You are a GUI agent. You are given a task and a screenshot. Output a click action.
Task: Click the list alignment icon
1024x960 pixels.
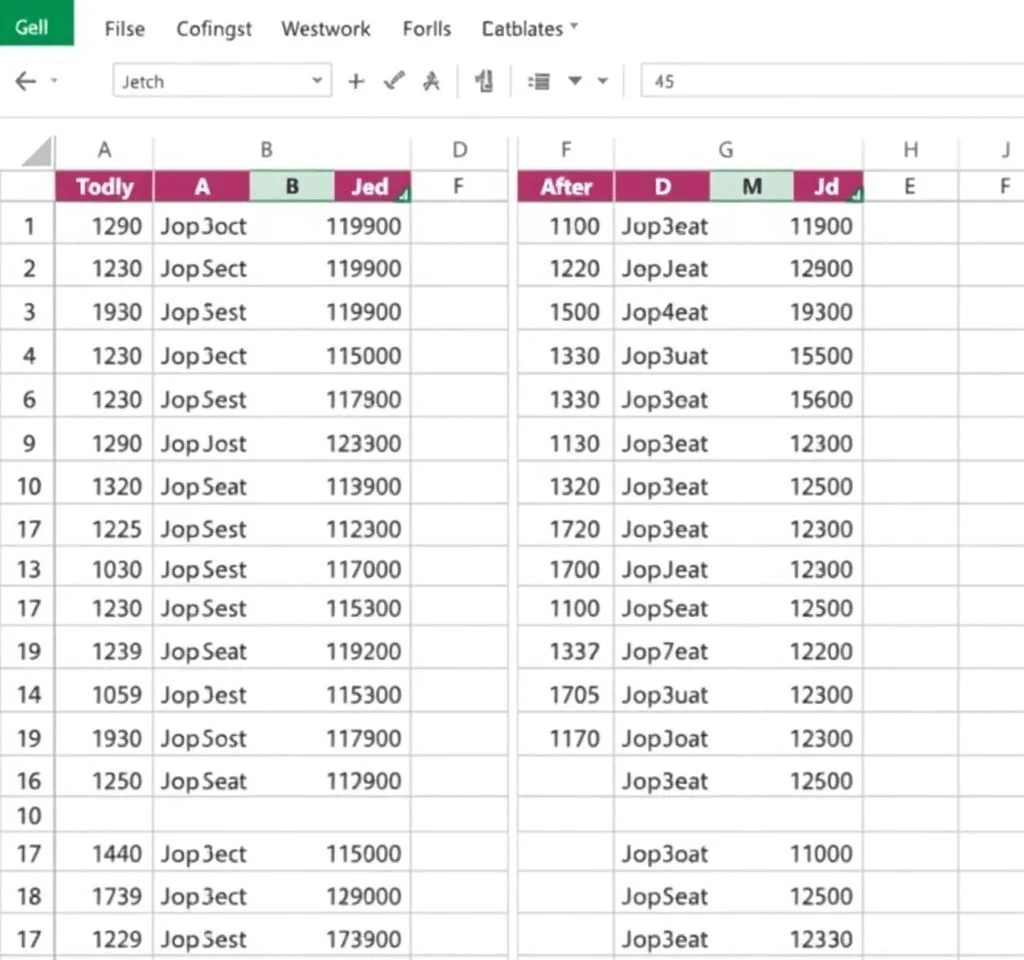(539, 82)
